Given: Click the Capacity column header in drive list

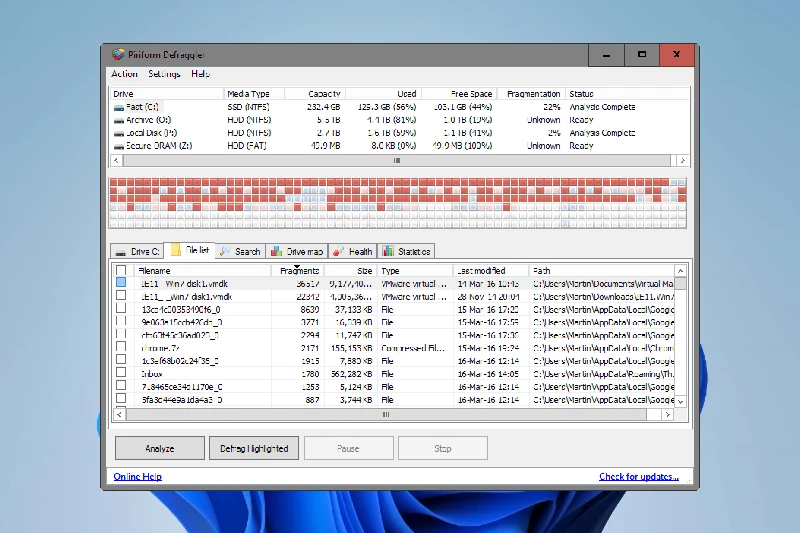Looking at the screenshot, I should point(315,94).
